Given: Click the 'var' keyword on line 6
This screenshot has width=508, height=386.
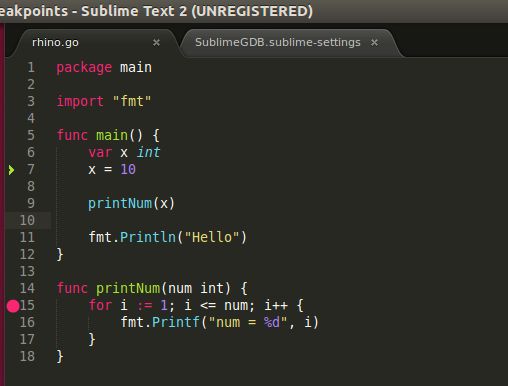Looking at the screenshot, I should coord(100,153).
